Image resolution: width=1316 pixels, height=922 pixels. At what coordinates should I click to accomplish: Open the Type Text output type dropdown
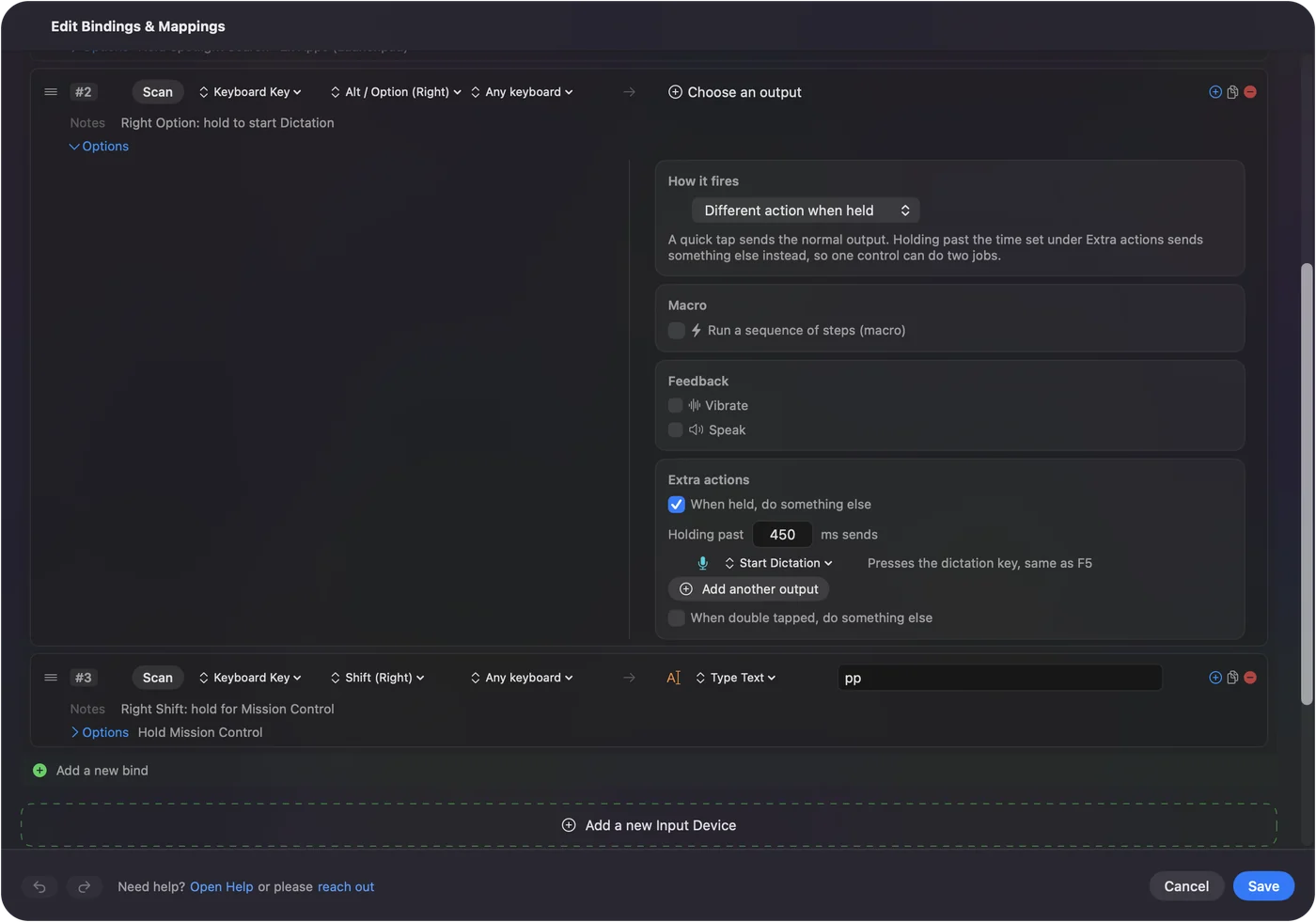pos(736,678)
